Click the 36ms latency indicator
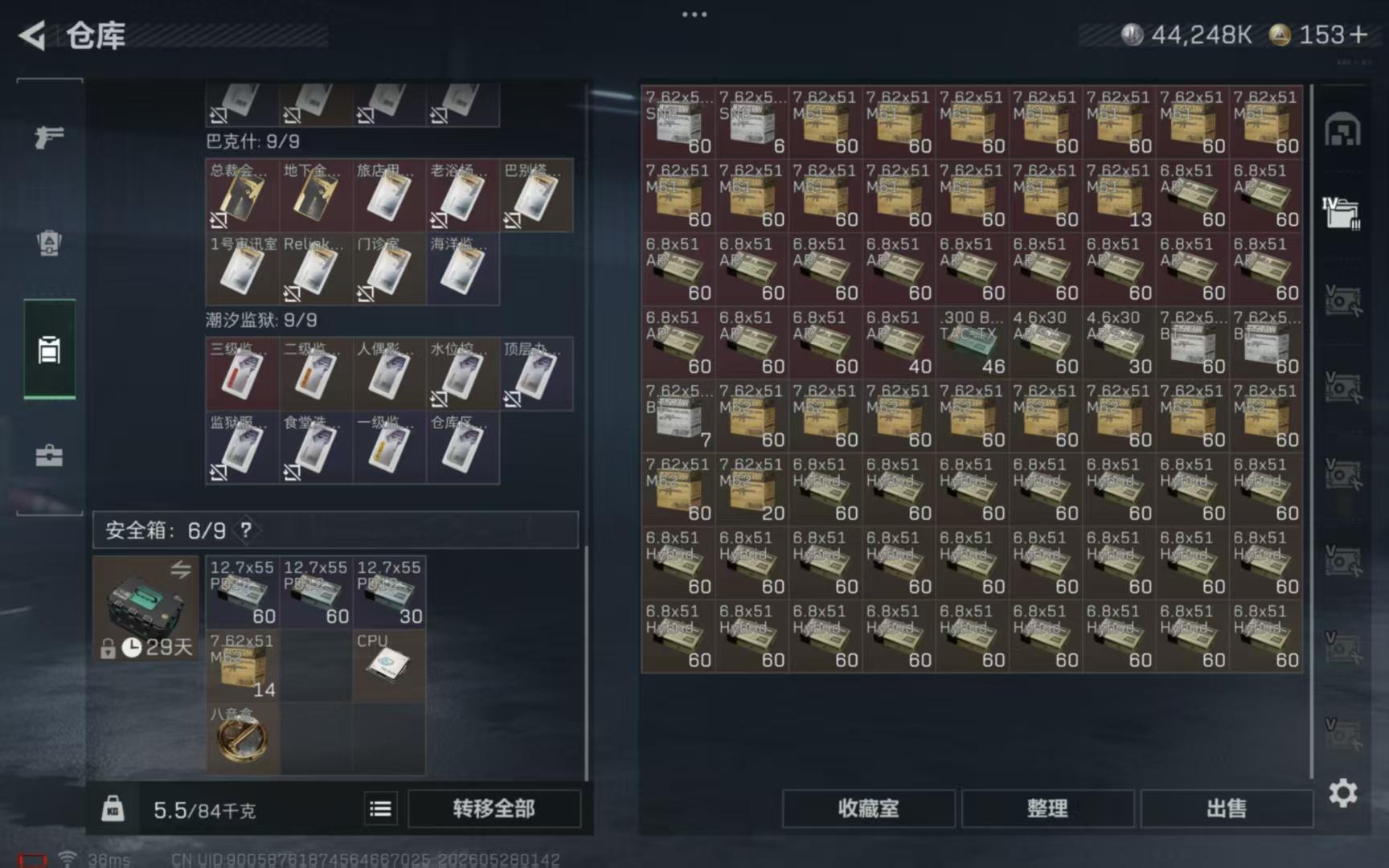 (109, 860)
